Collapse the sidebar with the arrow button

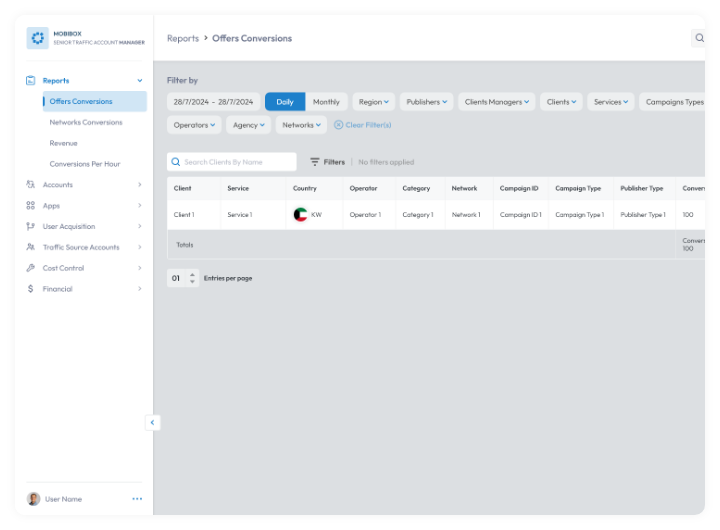(152, 423)
